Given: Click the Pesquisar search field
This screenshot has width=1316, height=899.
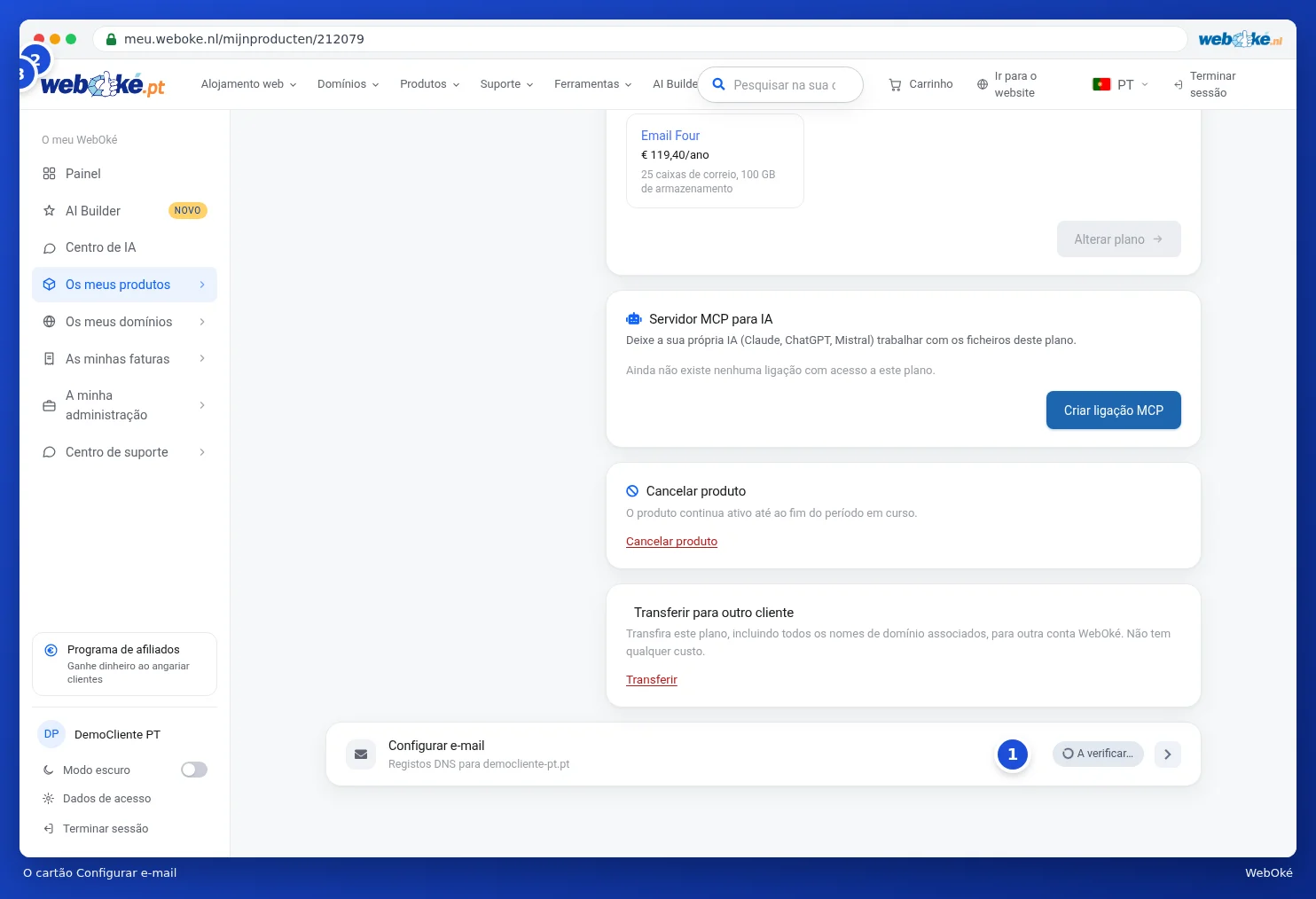Looking at the screenshot, I should coord(780,85).
